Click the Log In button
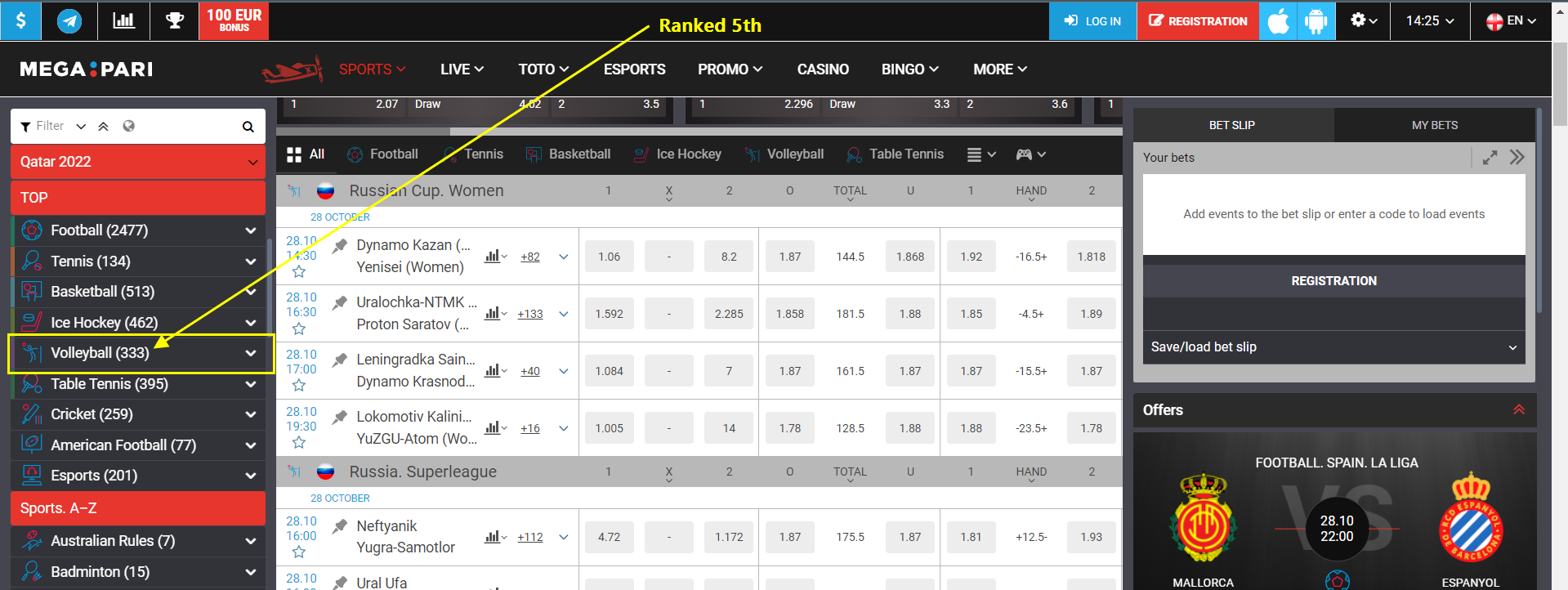The width and height of the screenshot is (1568, 590). pos(1092,20)
